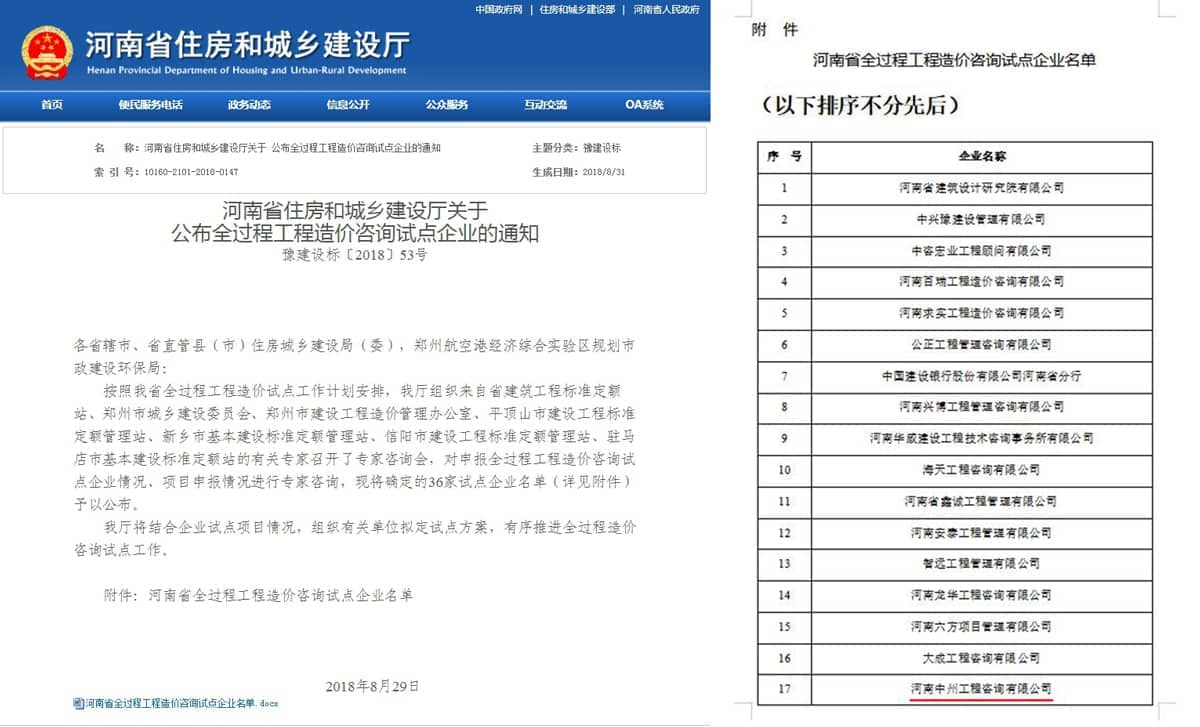Click the 中咨宏业工程顾问有限公司 cell
1200x727 pixels.
(982, 251)
